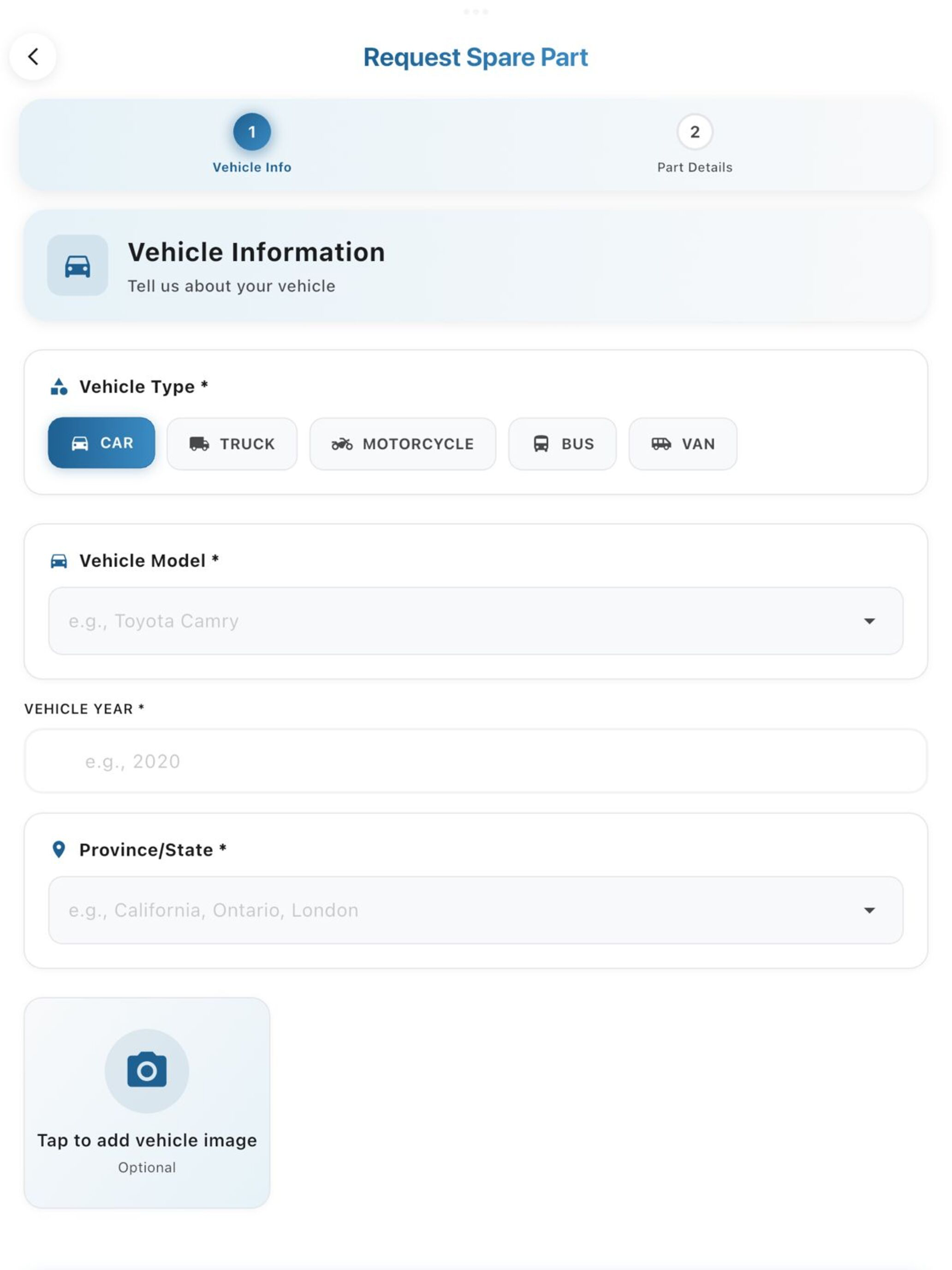Click the 'Optional' label under image upload
952x1270 pixels.
pos(147,1167)
